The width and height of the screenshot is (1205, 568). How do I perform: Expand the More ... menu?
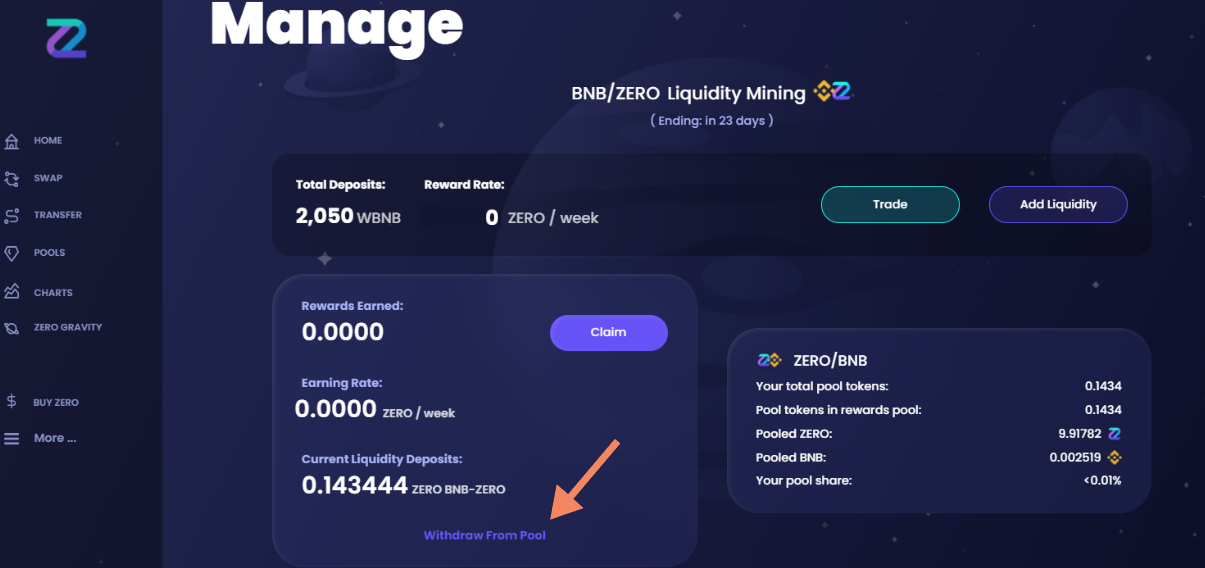point(55,438)
